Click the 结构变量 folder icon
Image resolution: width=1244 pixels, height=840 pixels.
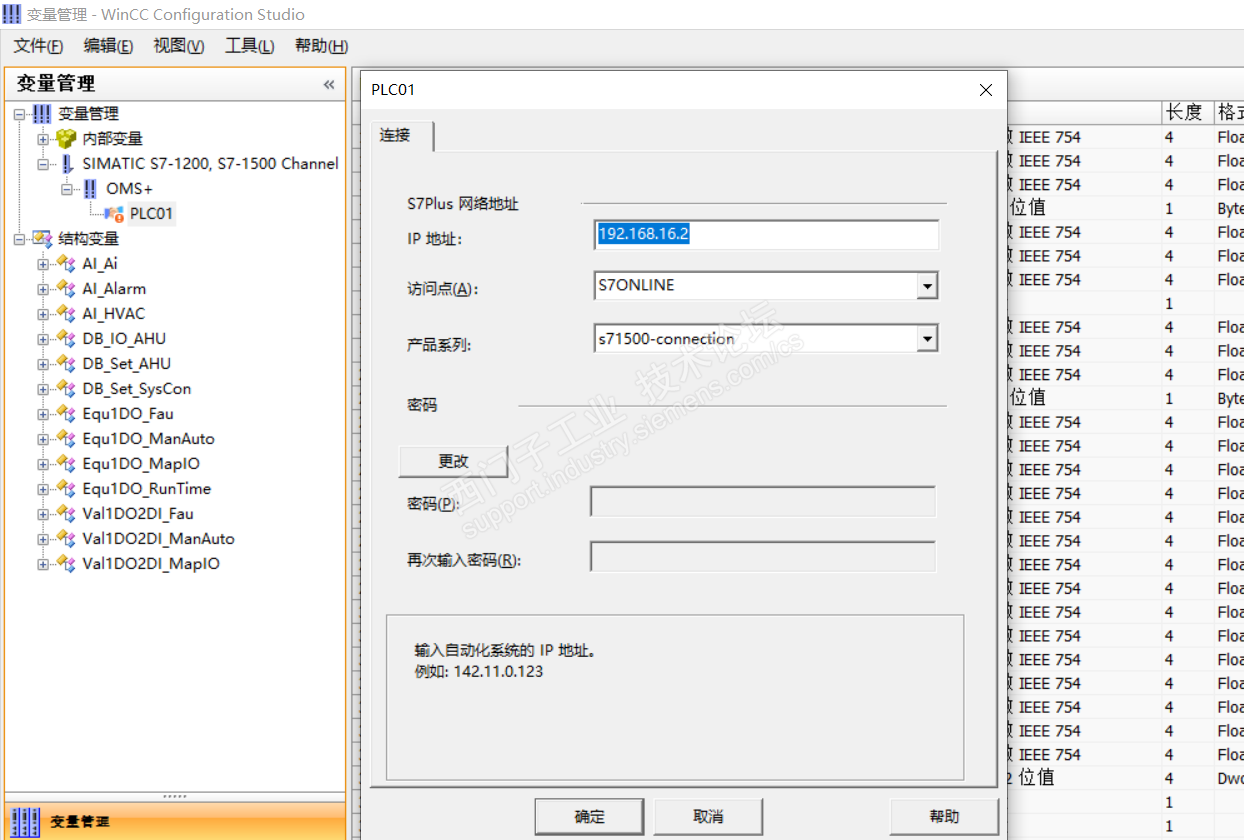(42, 239)
